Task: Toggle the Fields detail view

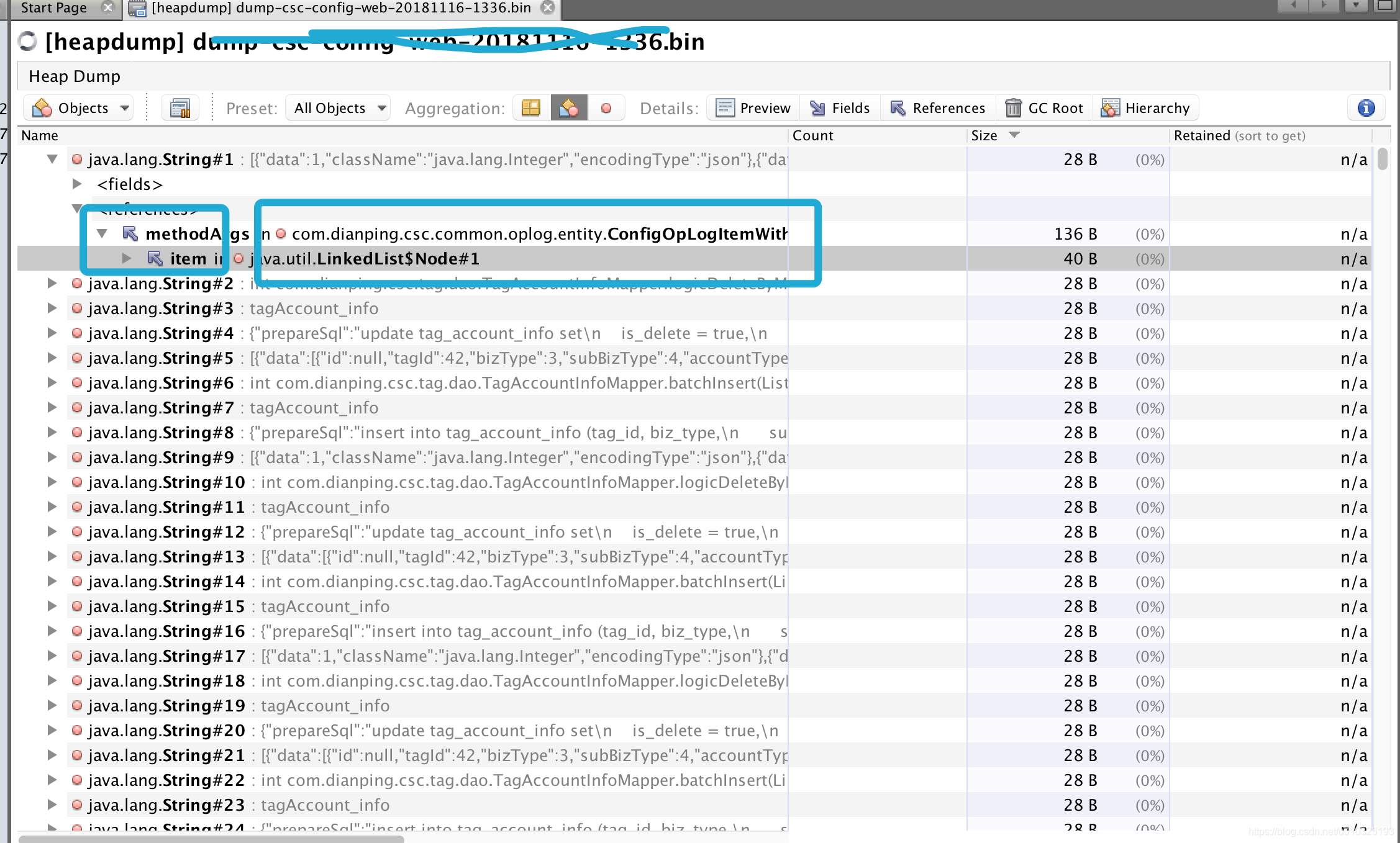Action: (839, 107)
